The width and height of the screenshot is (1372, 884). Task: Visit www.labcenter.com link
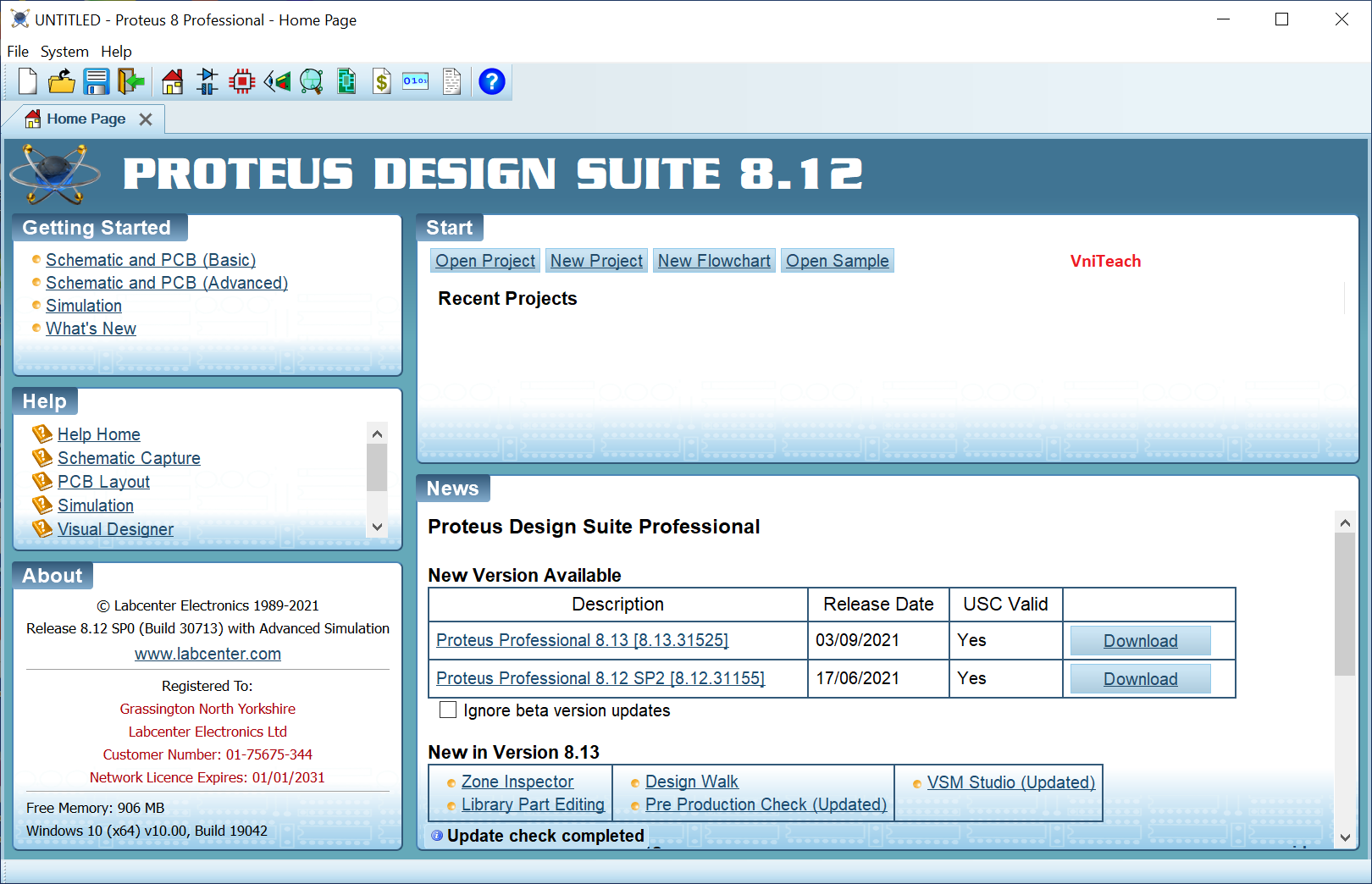tap(207, 654)
